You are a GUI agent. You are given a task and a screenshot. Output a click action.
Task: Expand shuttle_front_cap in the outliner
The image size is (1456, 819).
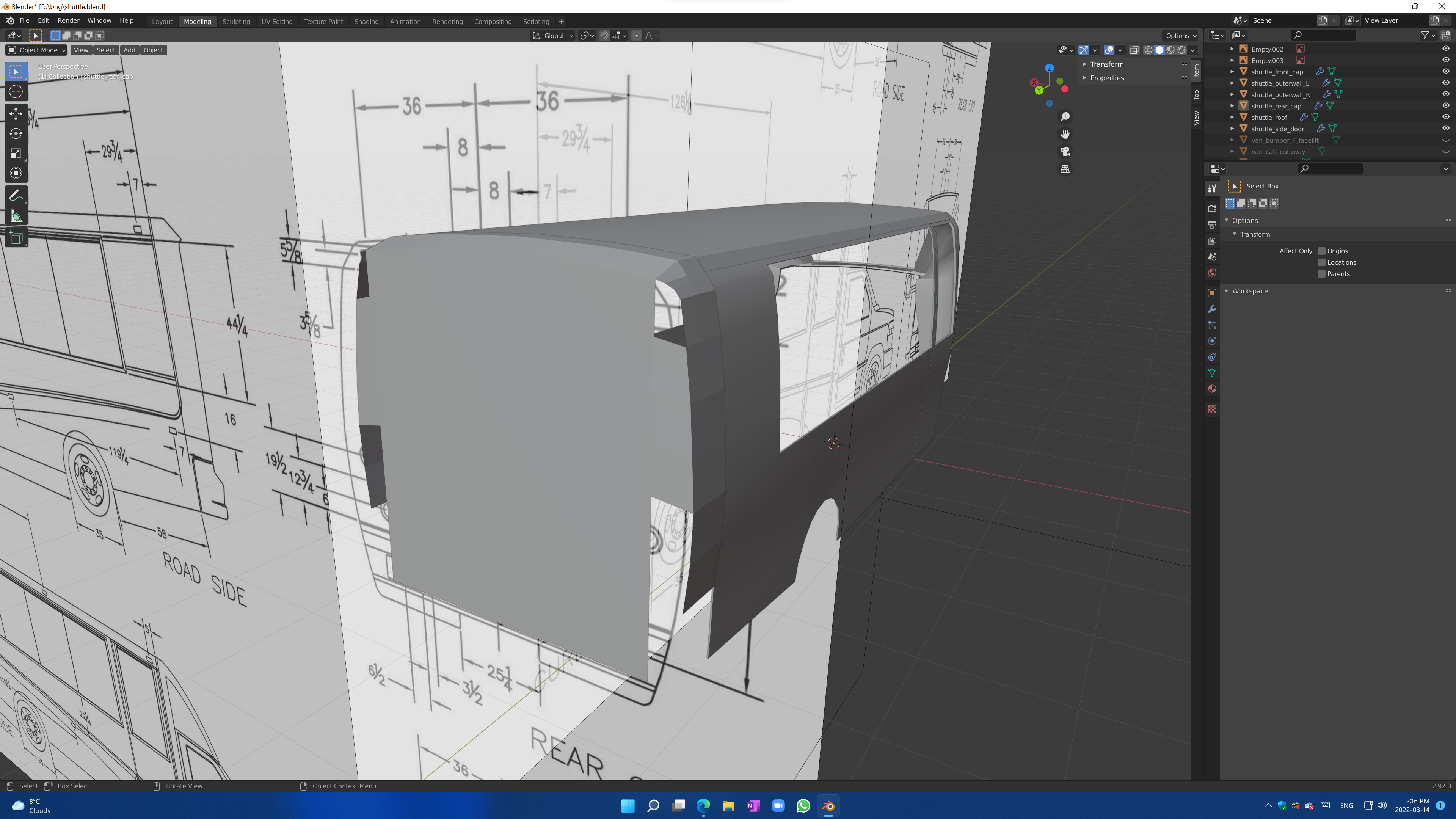[x=1232, y=72]
